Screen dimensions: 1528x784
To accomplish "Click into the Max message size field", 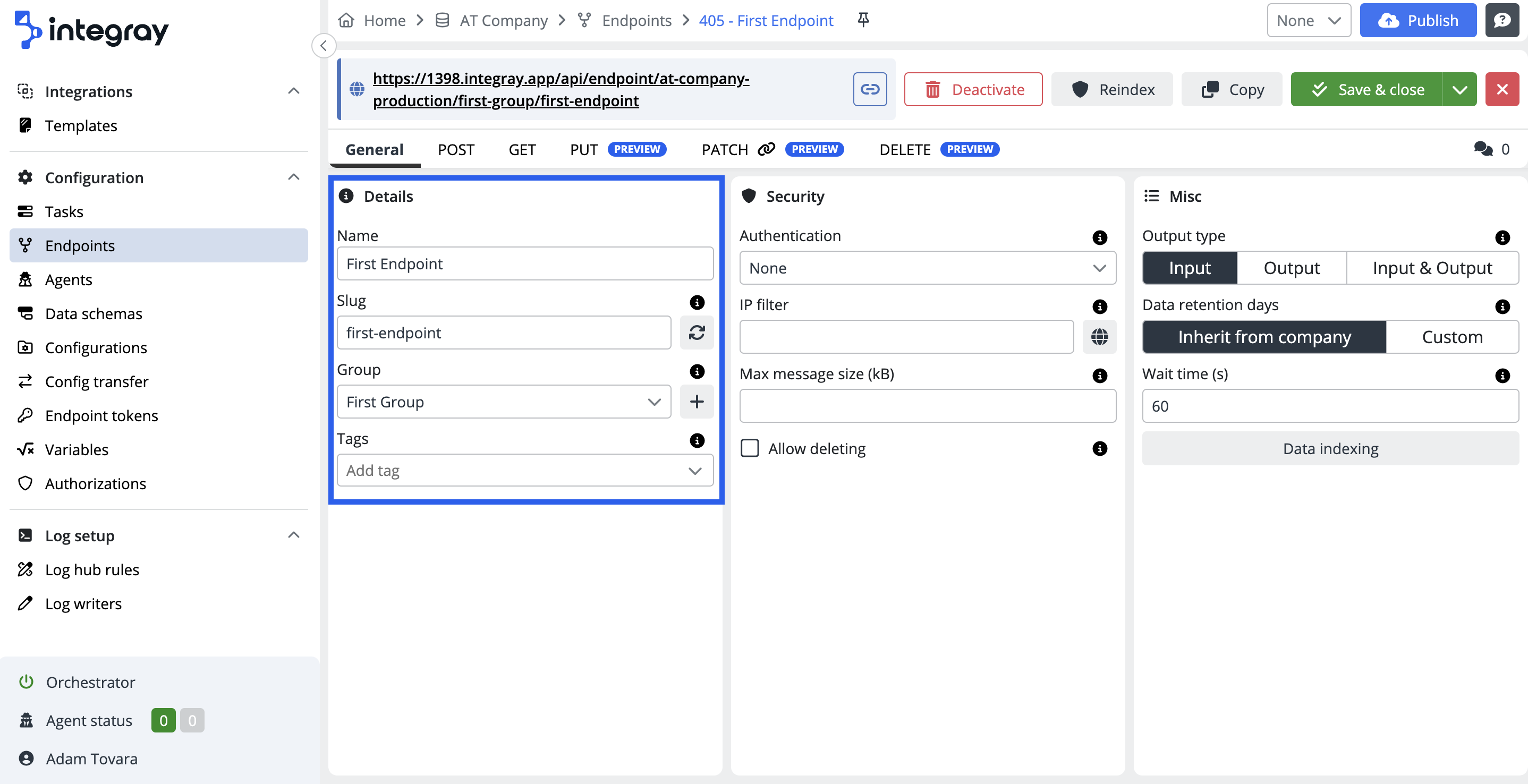I will click(927, 406).
